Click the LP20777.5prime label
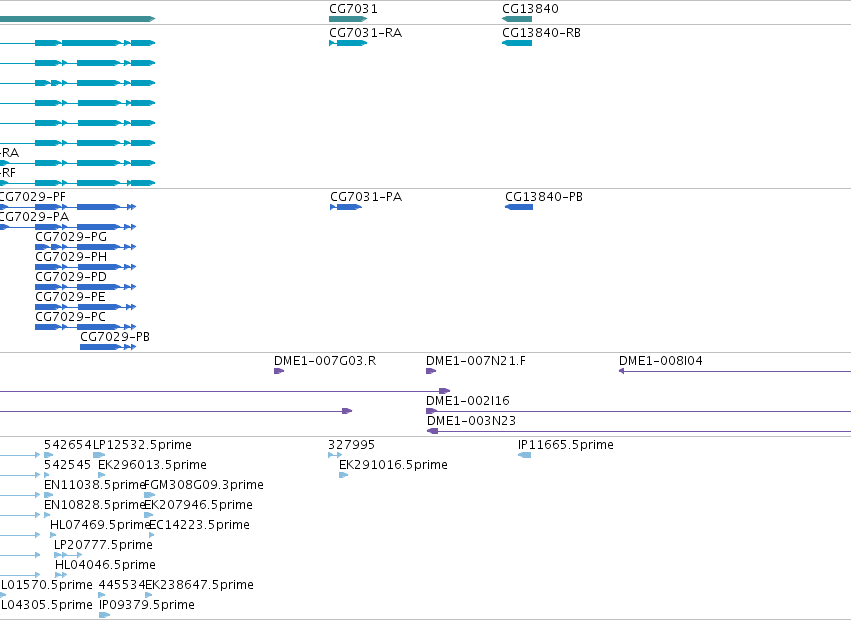 [104, 545]
